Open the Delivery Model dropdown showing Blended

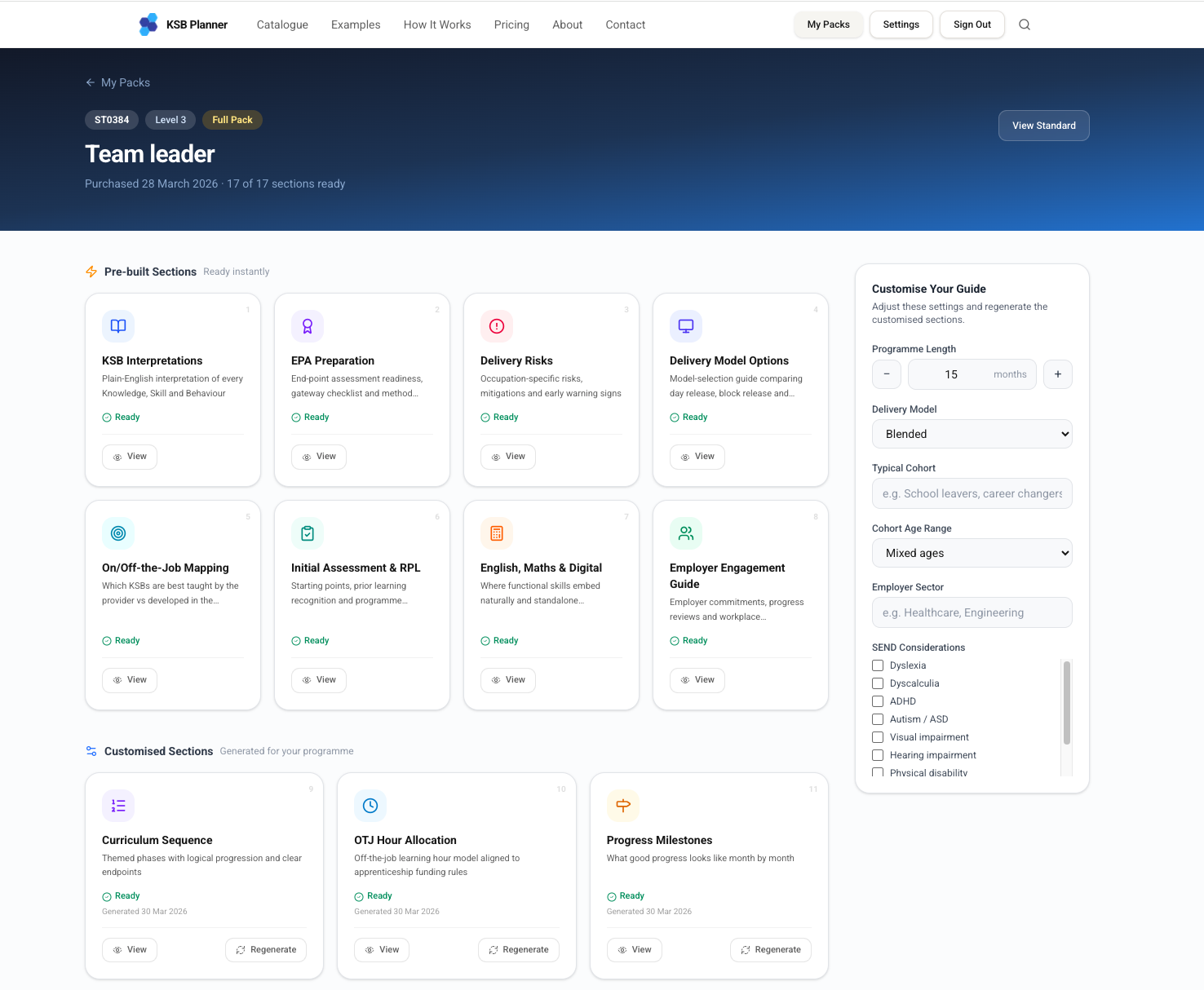pyautogui.click(x=972, y=434)
